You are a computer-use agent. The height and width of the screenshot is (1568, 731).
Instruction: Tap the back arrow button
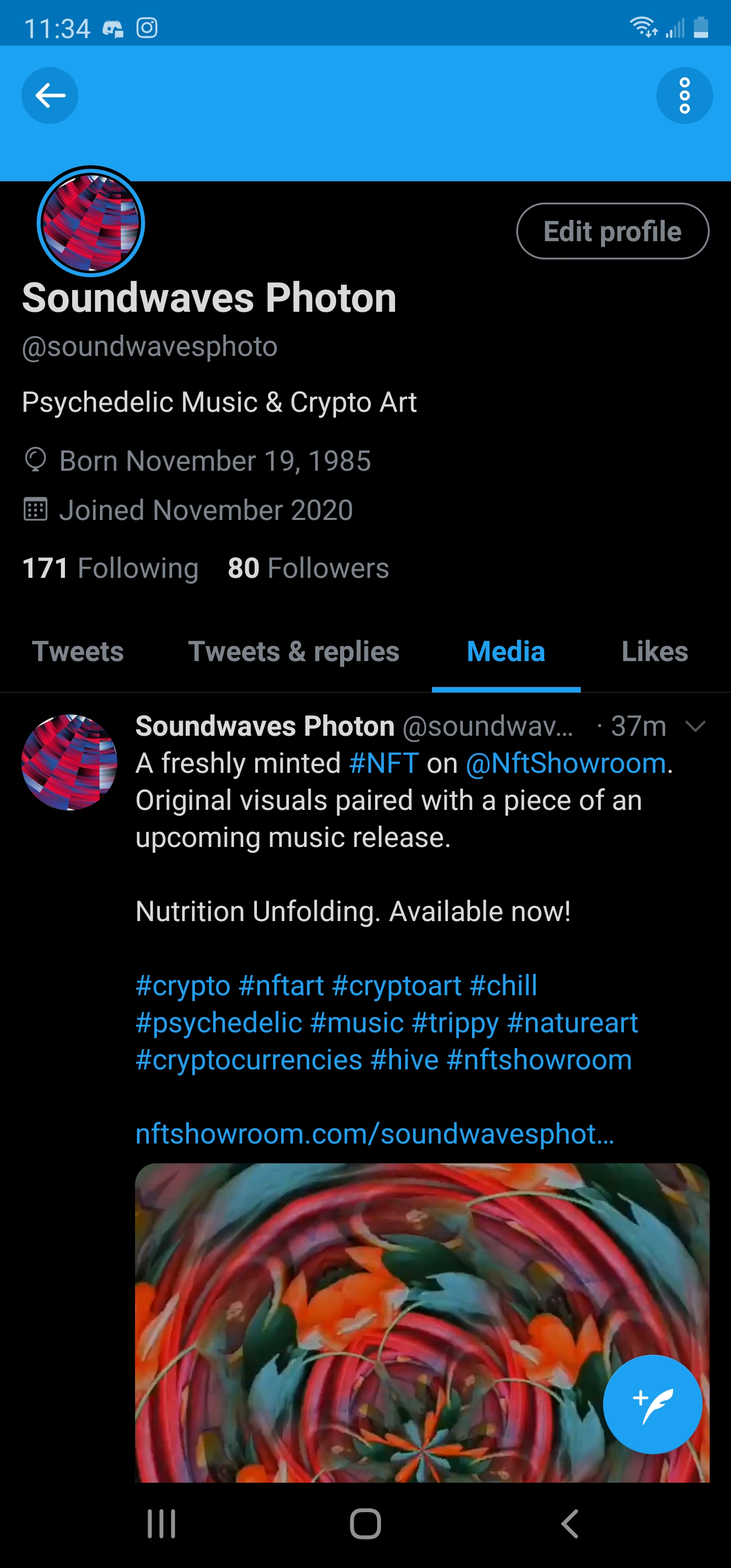click(x=50, y=95)
